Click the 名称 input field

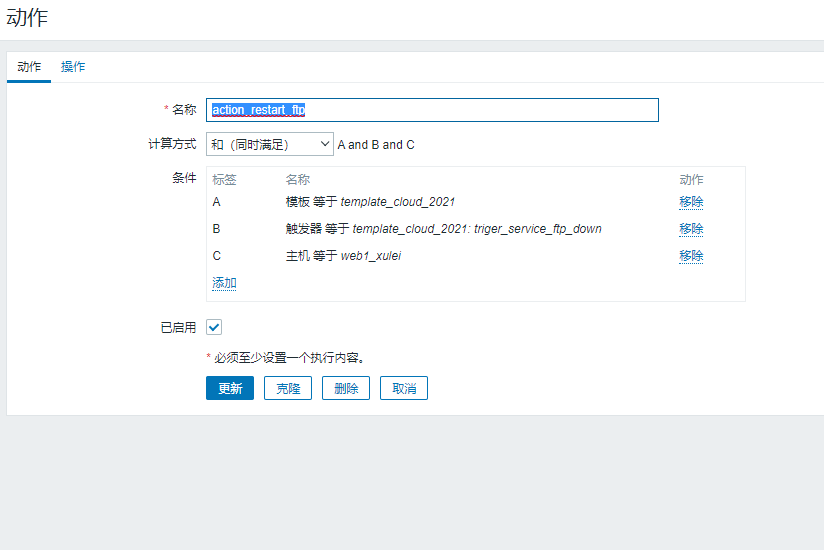432,110
